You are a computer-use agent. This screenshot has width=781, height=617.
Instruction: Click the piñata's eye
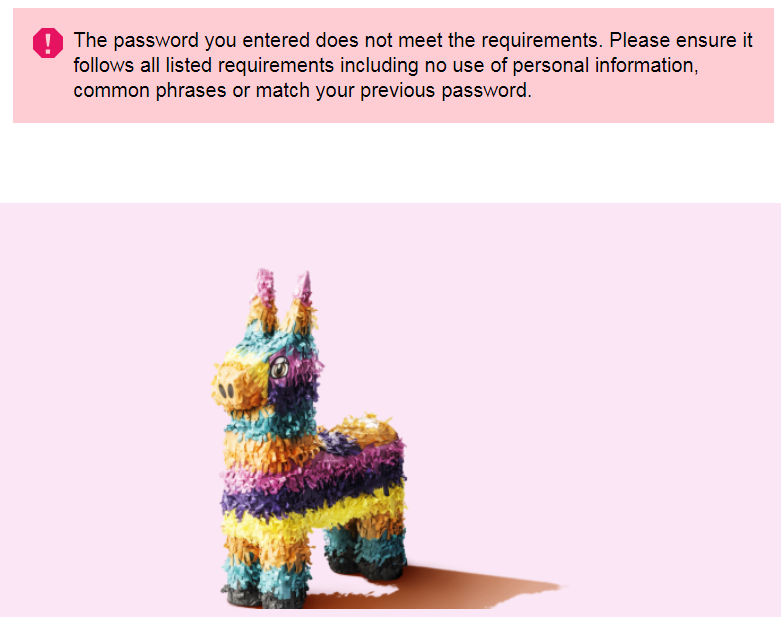(x=279, y=369)
